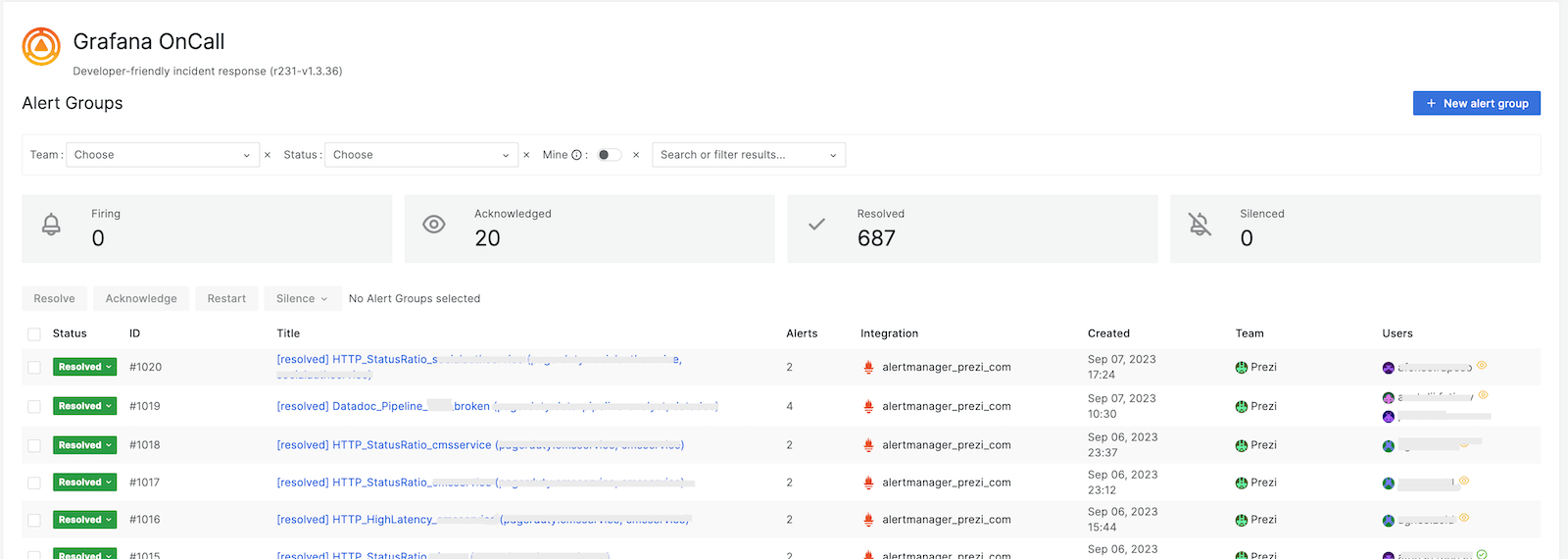The image size is (1568, 559).
Task: Check the select-all checkbox in table header
Action: pos(34,334)
